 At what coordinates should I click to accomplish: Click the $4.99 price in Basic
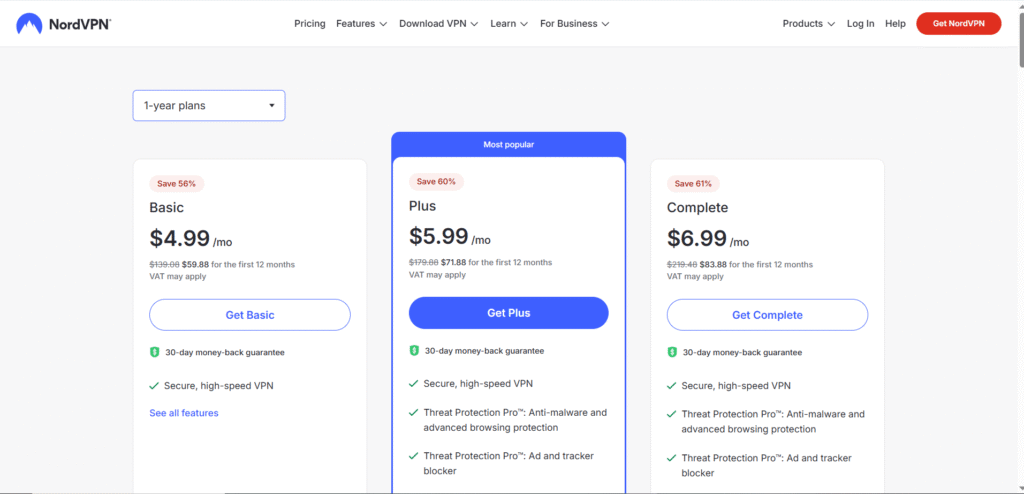click(x=180, y=239)
